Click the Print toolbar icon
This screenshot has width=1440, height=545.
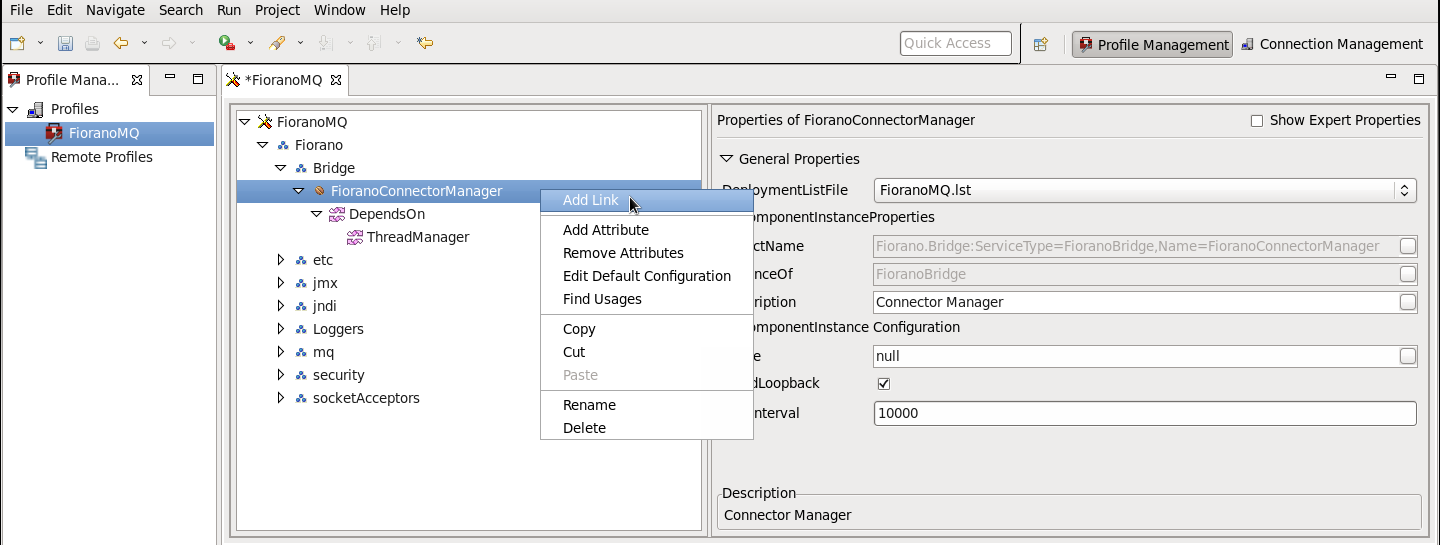[x=92, y=43]
